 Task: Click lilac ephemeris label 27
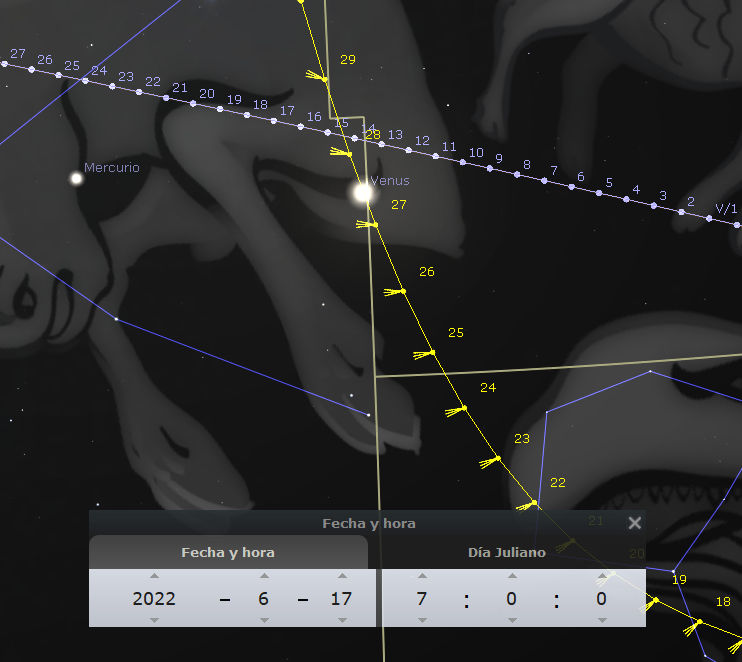point(18,53)
